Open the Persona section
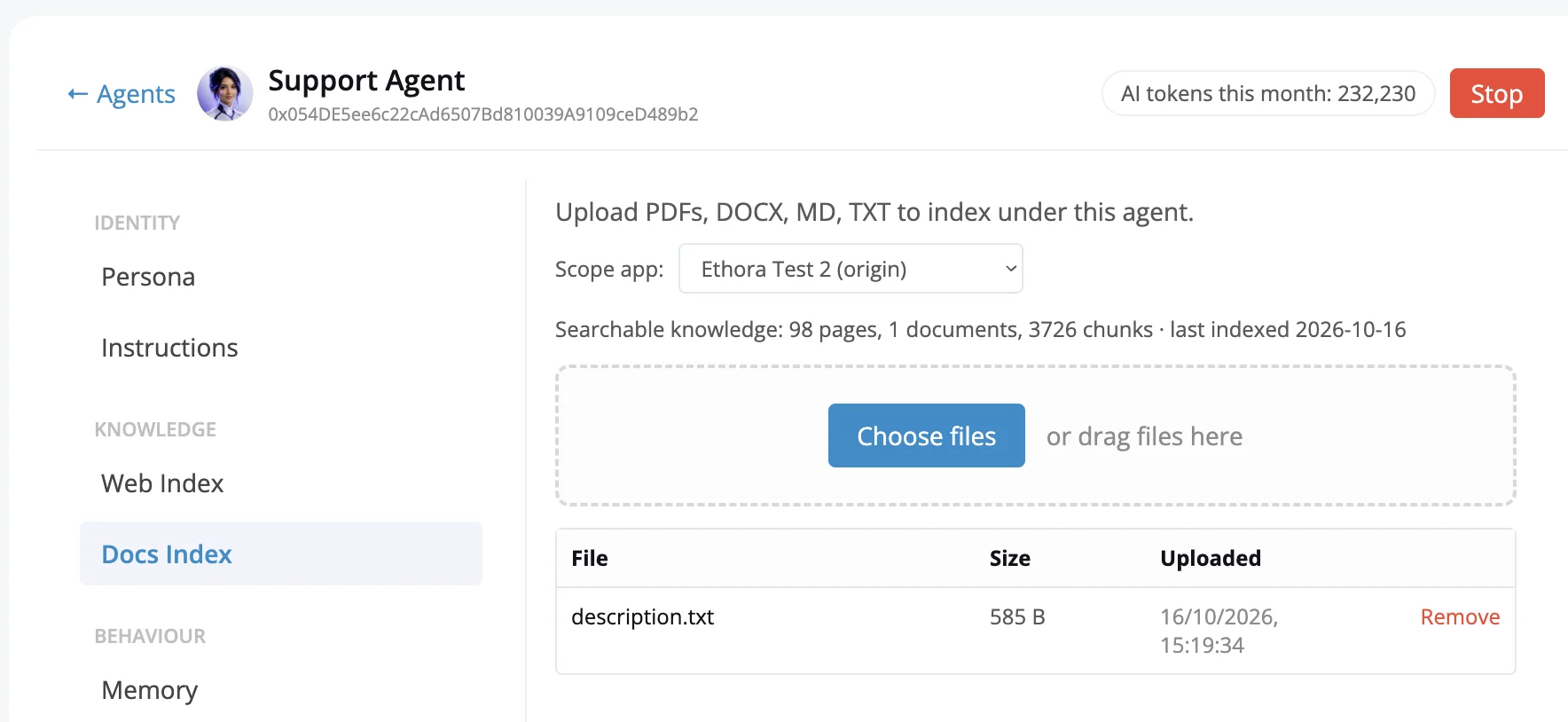1568x722 pixels. 148,277
